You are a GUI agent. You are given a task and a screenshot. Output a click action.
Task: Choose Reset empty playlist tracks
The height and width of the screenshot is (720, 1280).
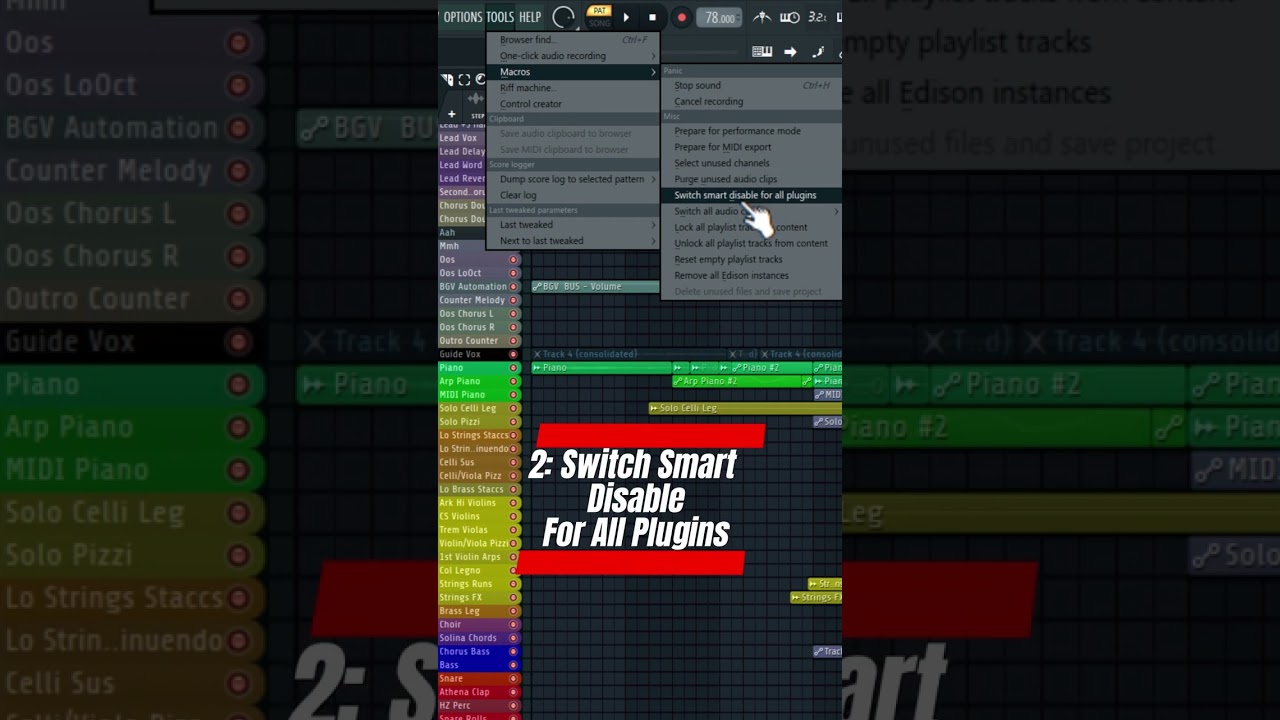pyautogui.click(x=751, y=259)
